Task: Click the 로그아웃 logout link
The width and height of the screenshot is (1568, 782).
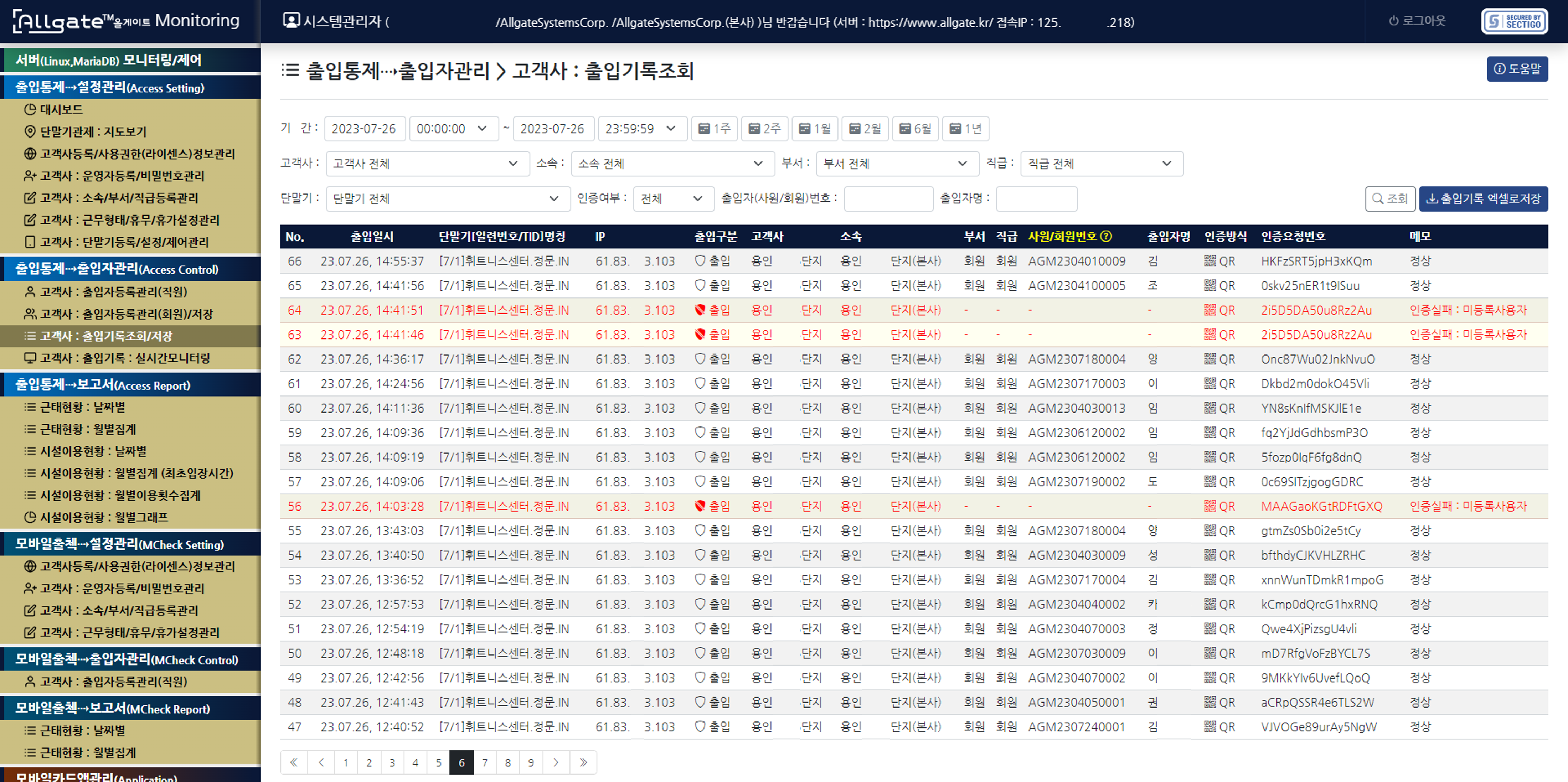Action: tap(1417, 21)
